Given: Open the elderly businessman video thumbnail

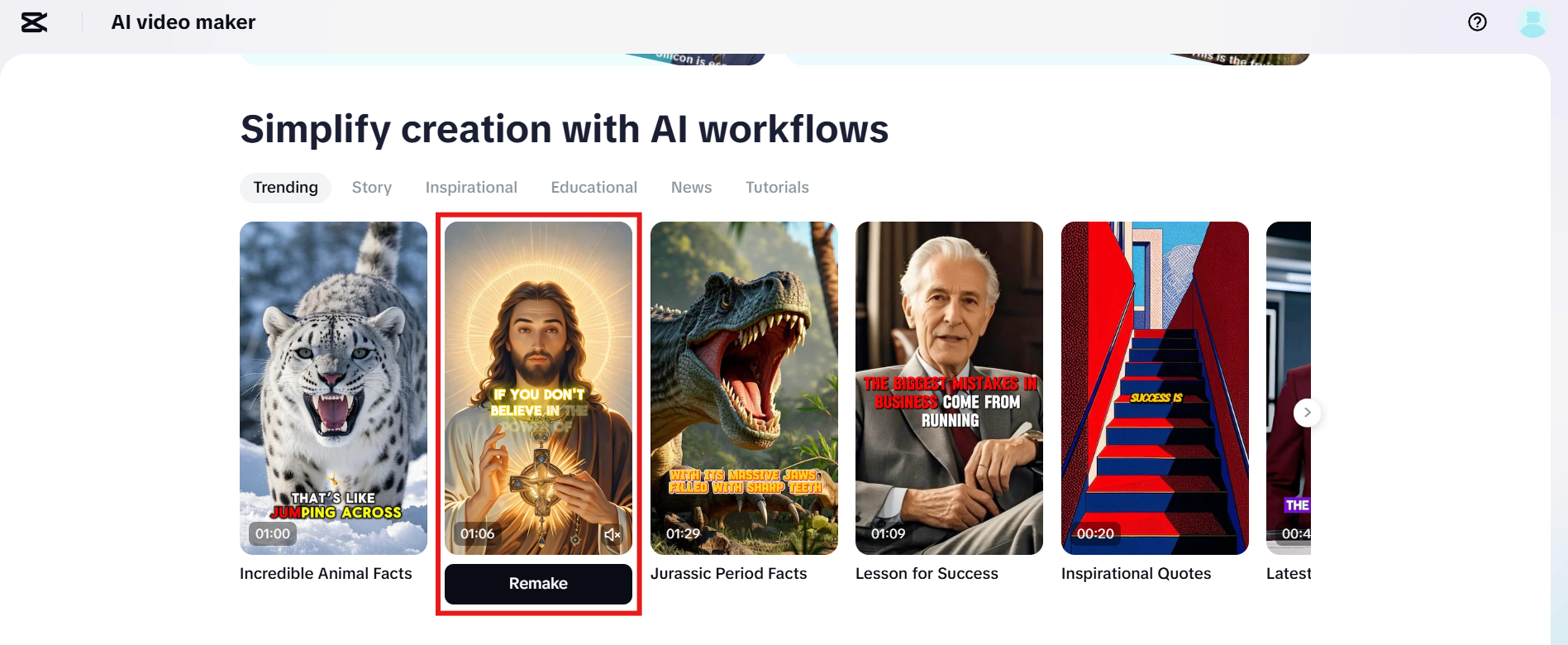Looking at the screenshot, I should (949, 388).
